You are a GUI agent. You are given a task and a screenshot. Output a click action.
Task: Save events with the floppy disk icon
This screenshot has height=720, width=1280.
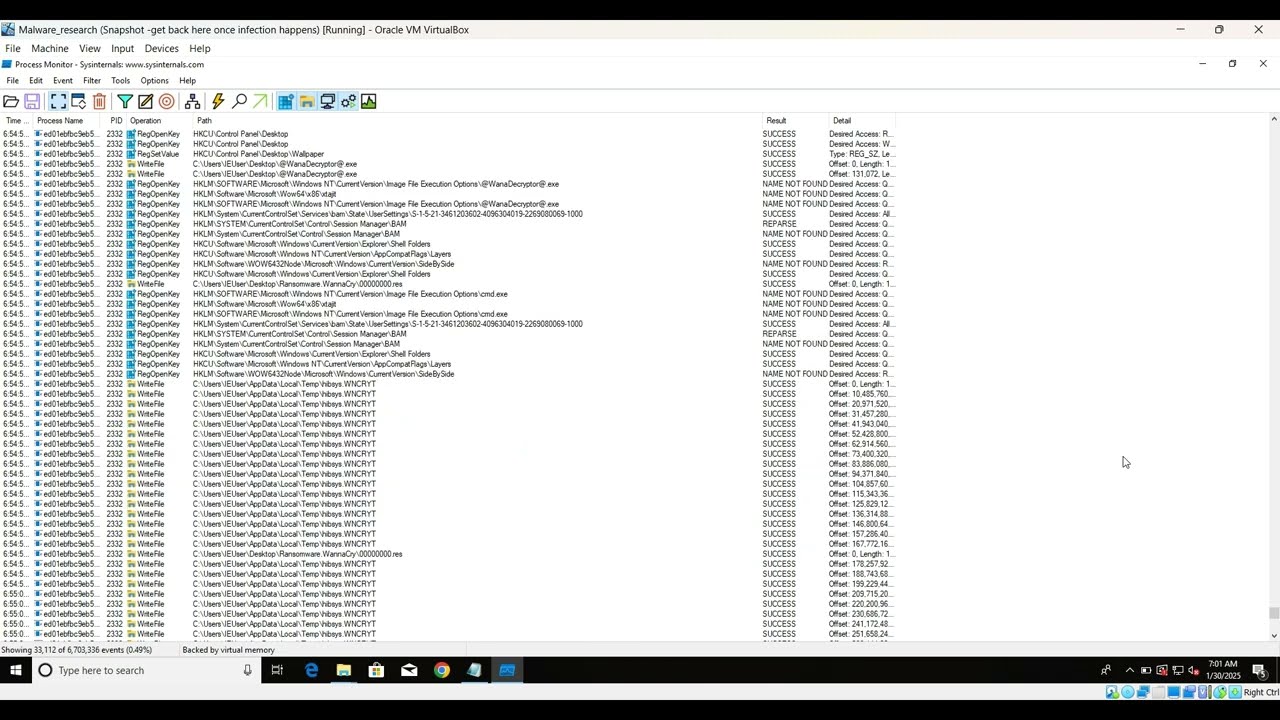coord(32,101)
